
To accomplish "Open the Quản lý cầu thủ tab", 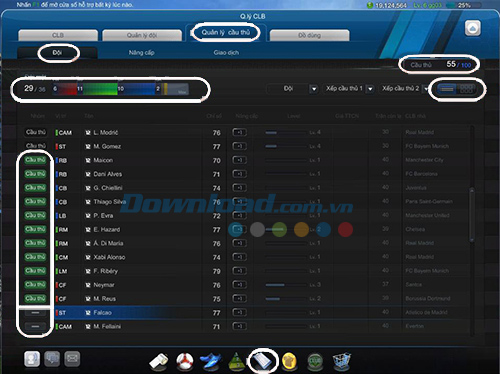I will pyautogui.click(x=226, y=33).
